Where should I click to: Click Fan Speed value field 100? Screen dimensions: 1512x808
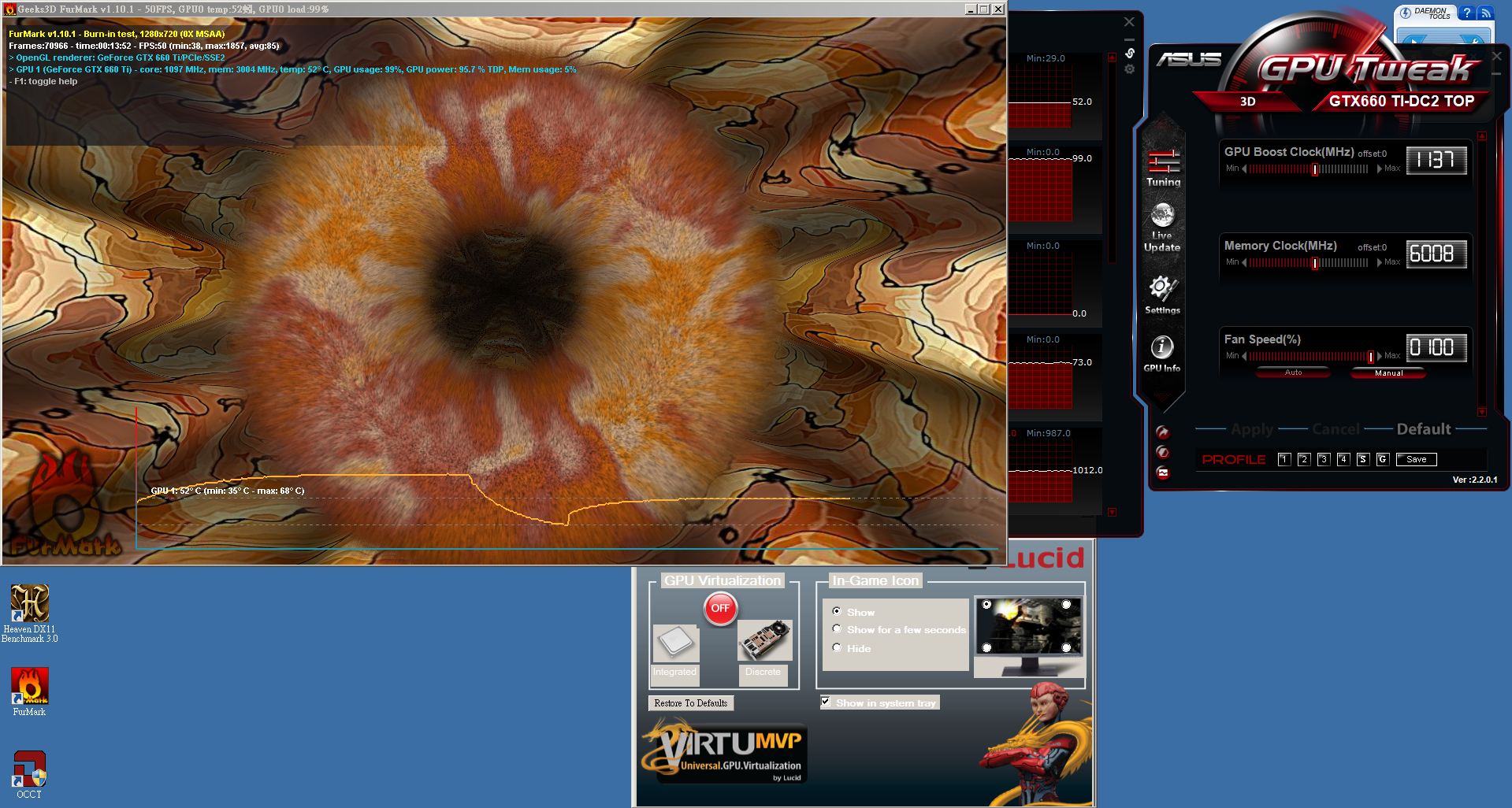pos(1436,348)
